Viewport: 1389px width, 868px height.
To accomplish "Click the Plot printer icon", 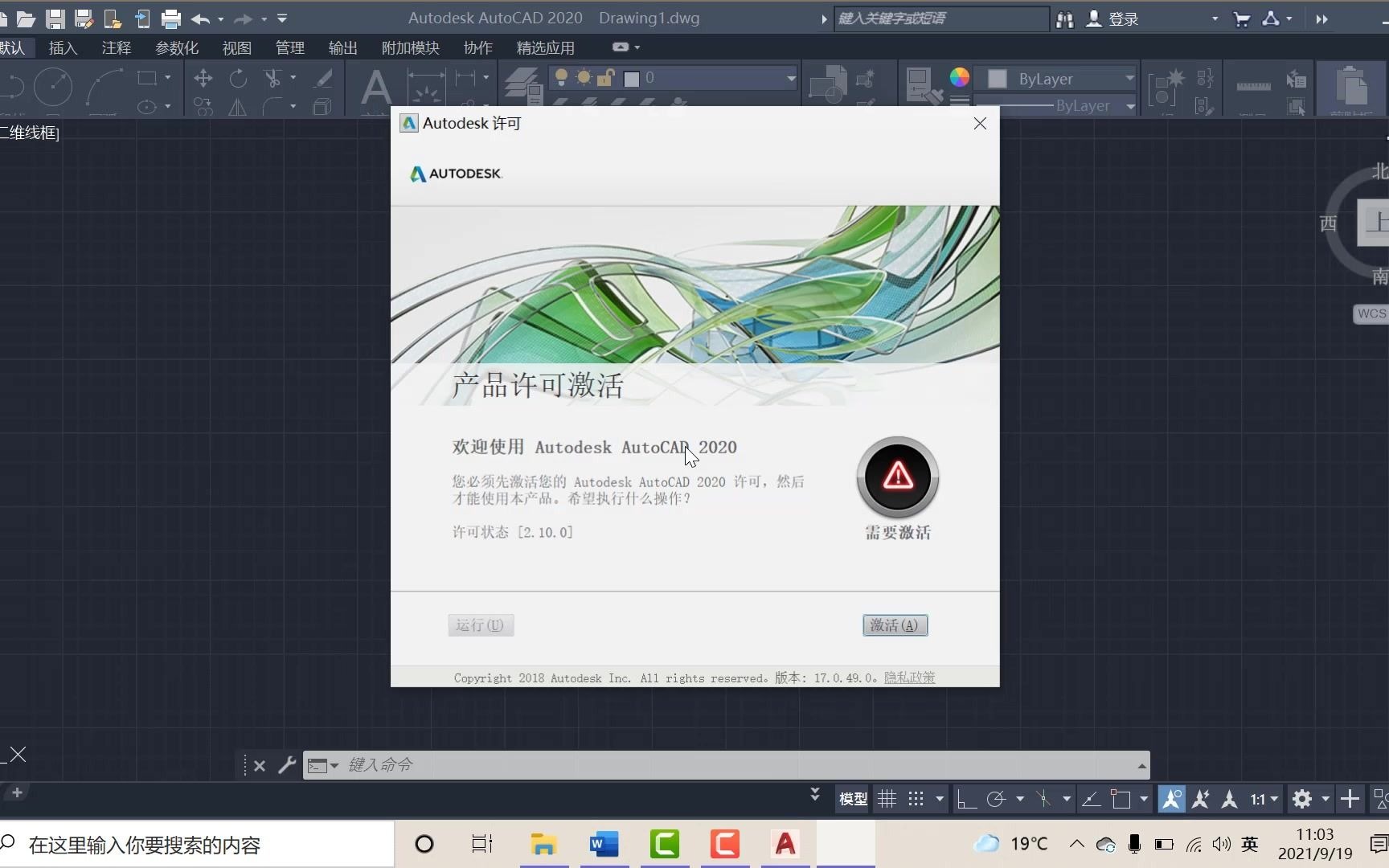I will coord(170,18).
